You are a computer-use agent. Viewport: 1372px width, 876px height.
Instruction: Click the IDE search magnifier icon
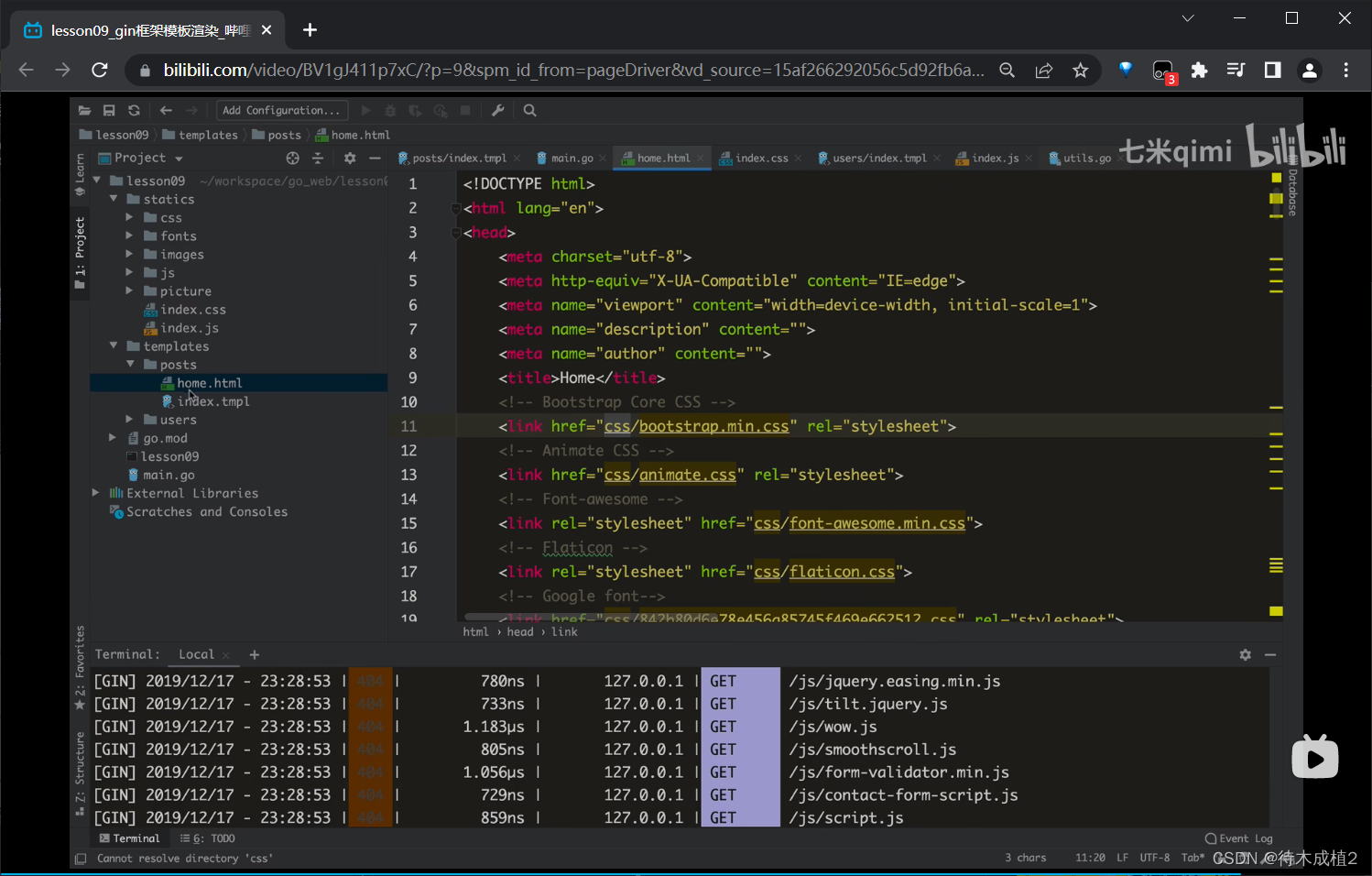529,111
